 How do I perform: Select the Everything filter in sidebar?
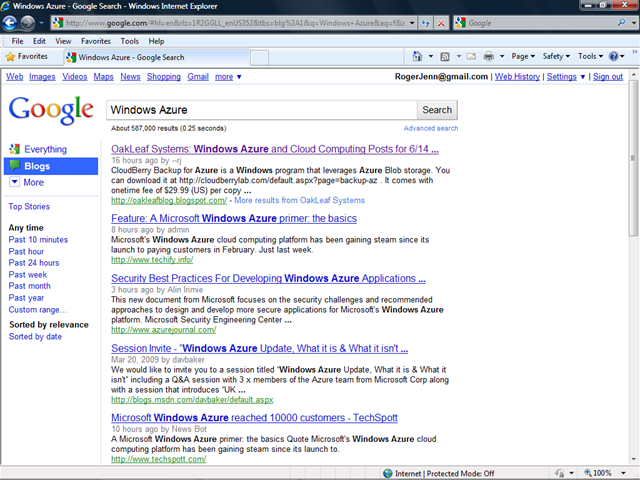click(45, 149)
